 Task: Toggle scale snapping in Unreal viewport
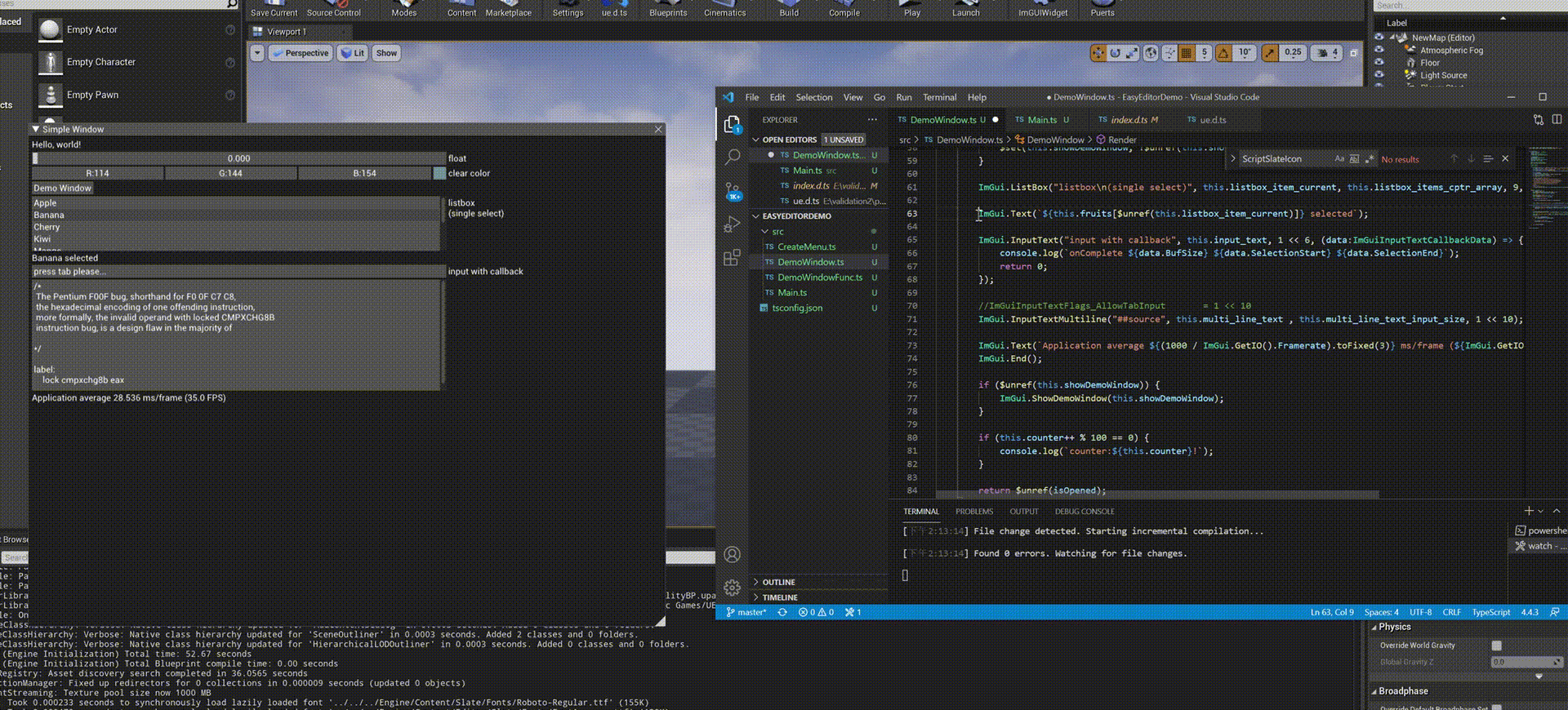click(x=1270, y=53)
